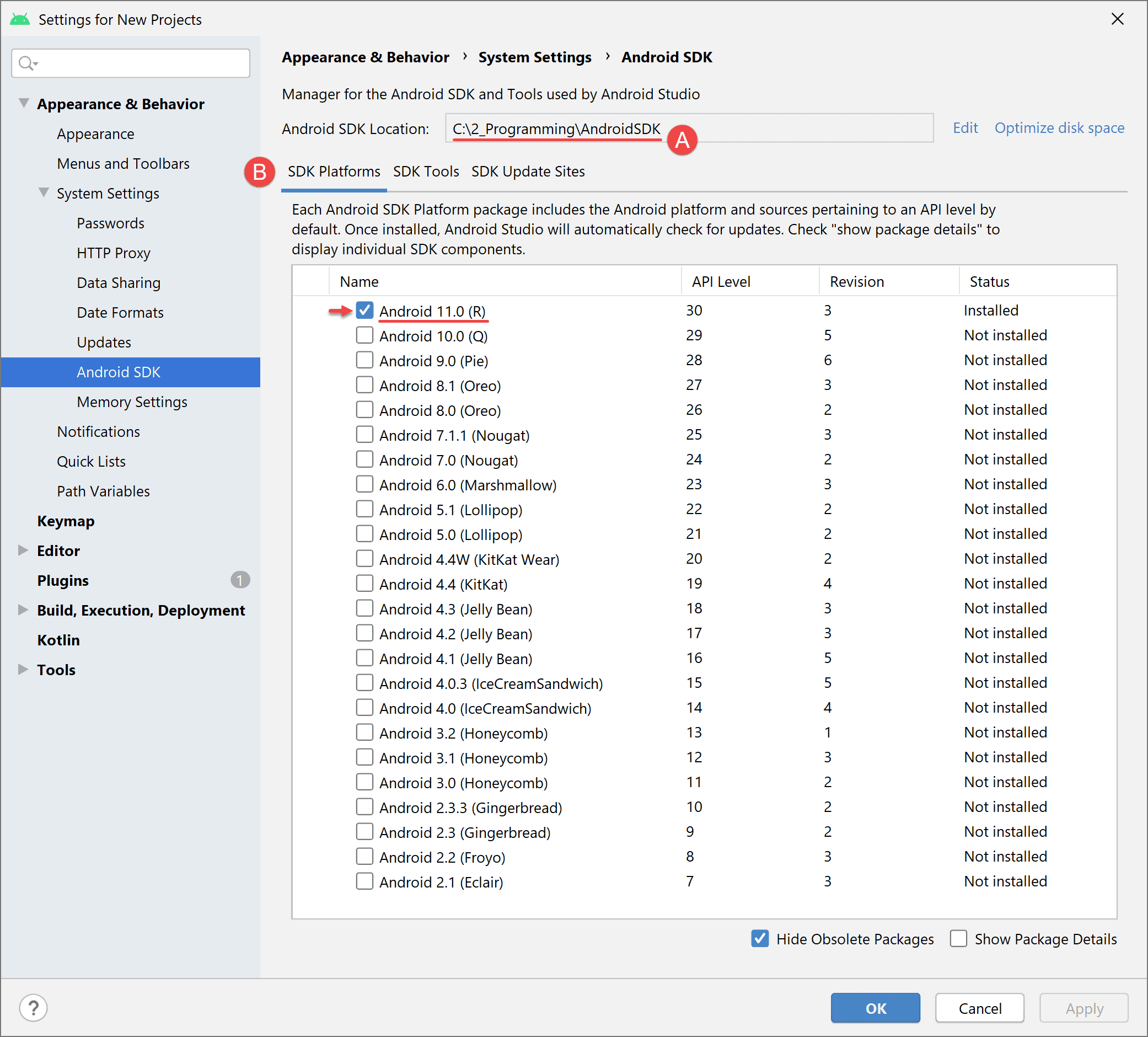Viewport: 1148px width, 1037px height.
Task: Click the help question mark icon
Action: click(33, 1008)
